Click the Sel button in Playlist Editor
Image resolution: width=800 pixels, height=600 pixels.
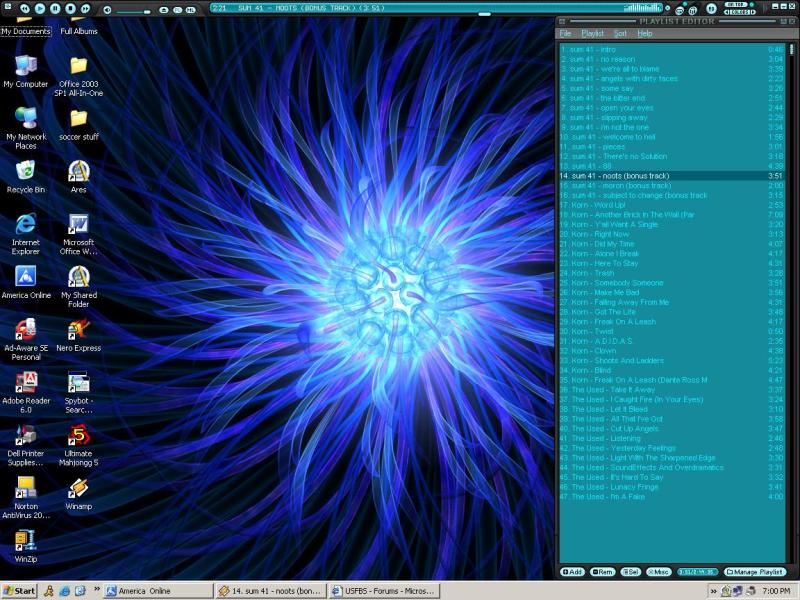coord(631,572)
